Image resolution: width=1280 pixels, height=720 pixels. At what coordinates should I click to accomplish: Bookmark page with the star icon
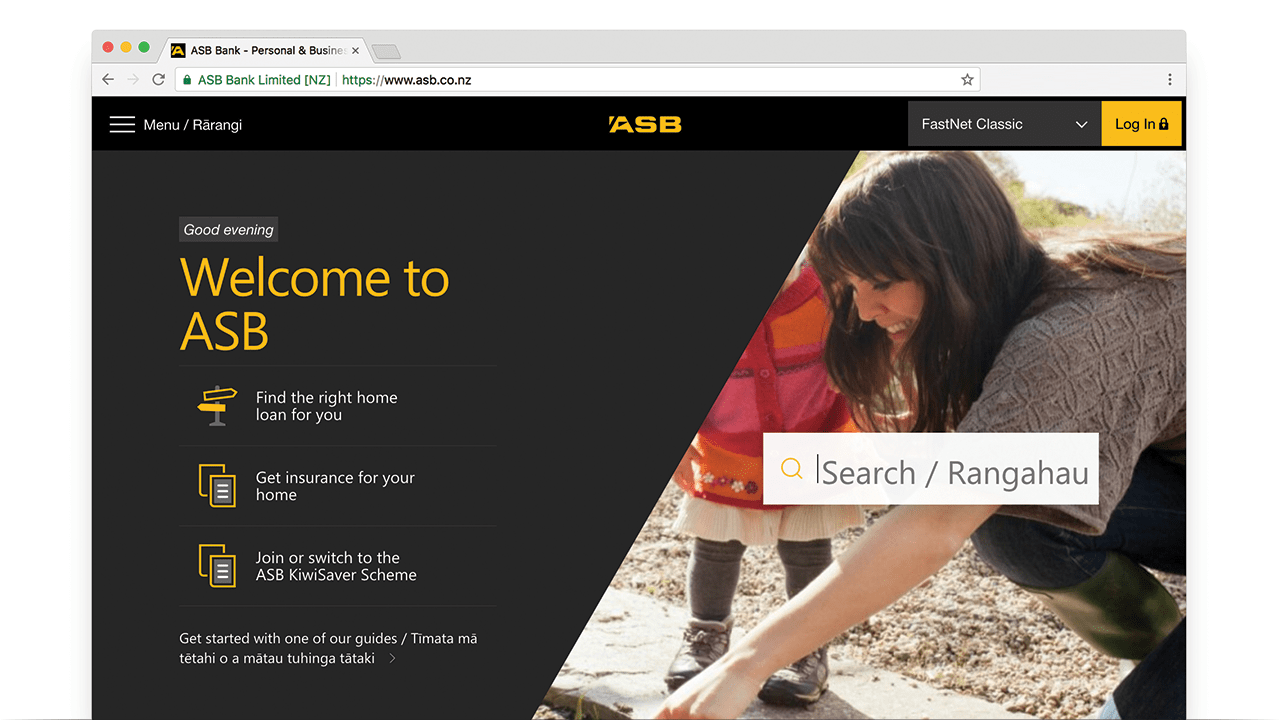point(967,80)
